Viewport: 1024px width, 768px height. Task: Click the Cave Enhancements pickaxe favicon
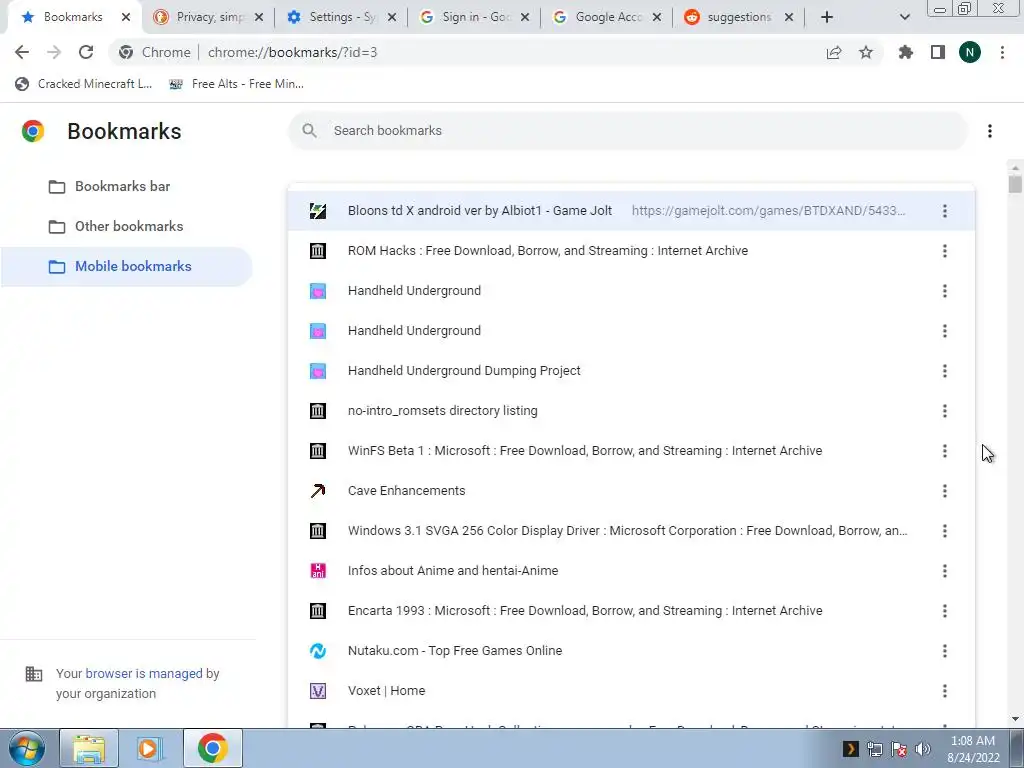pos(318,490)
